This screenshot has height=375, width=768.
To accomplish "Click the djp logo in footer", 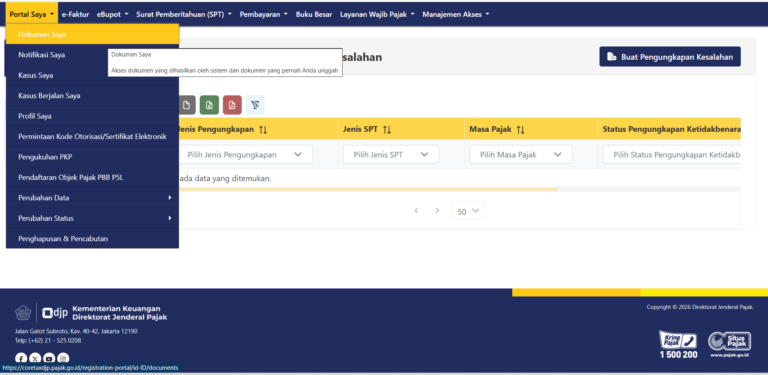I will pos(55,313).
